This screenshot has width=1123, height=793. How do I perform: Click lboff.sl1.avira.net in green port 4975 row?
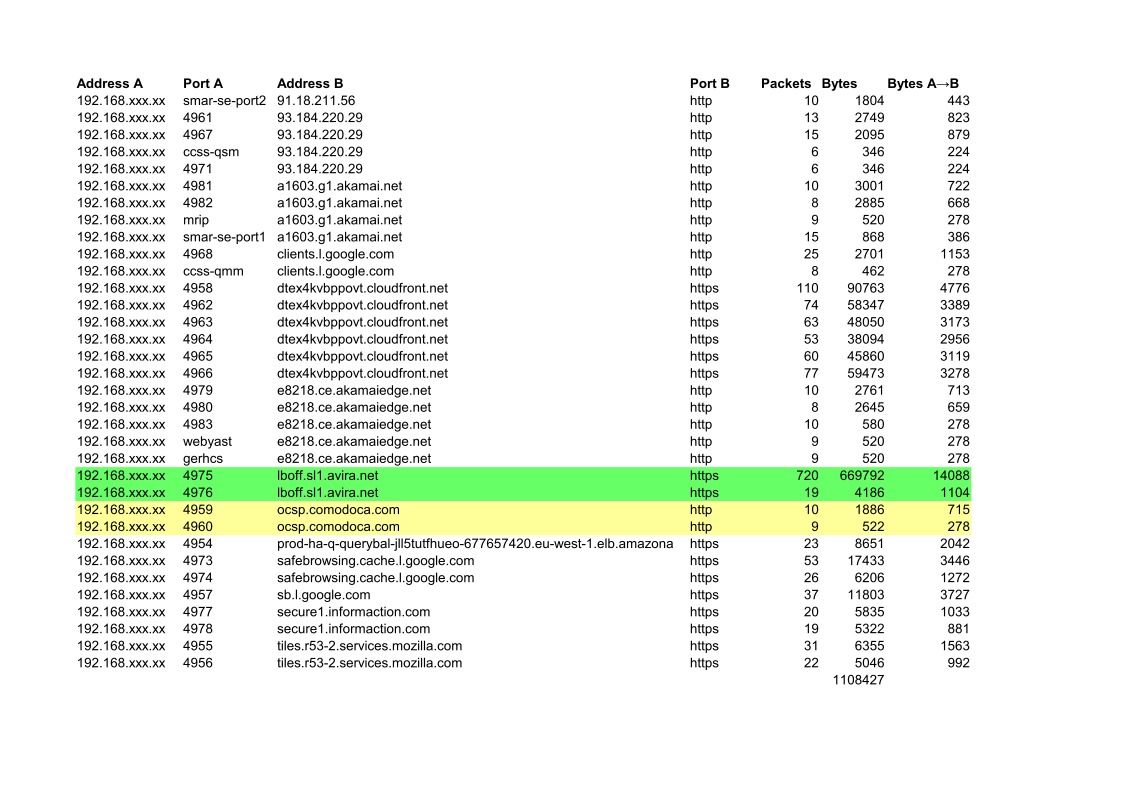click(327, 476)
